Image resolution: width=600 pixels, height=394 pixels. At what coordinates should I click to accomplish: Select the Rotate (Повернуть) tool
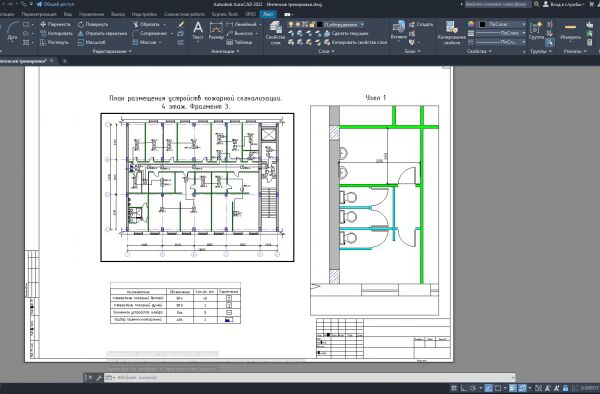[x=93, y=24]
